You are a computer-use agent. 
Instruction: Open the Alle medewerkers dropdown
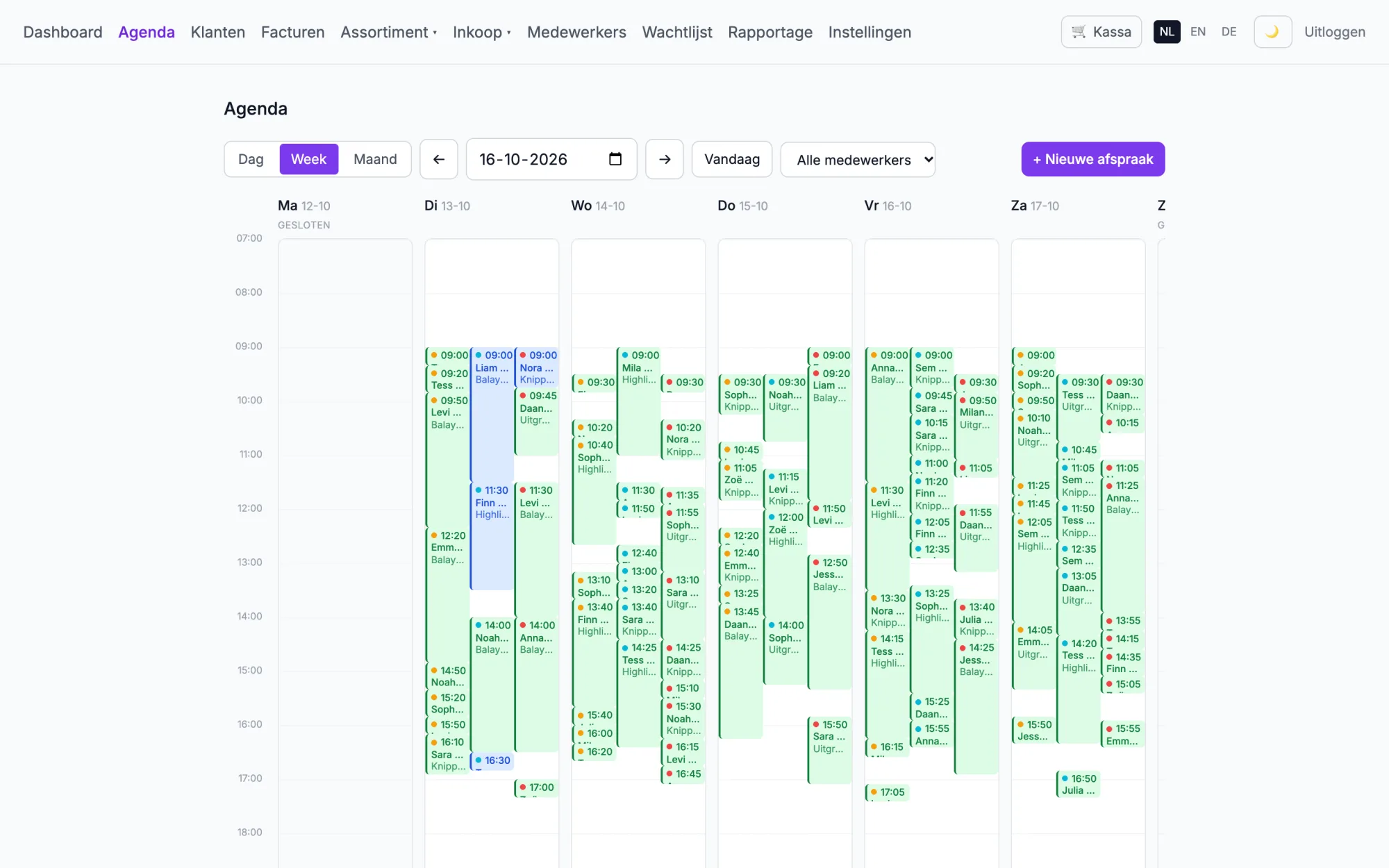coord(858,160)
